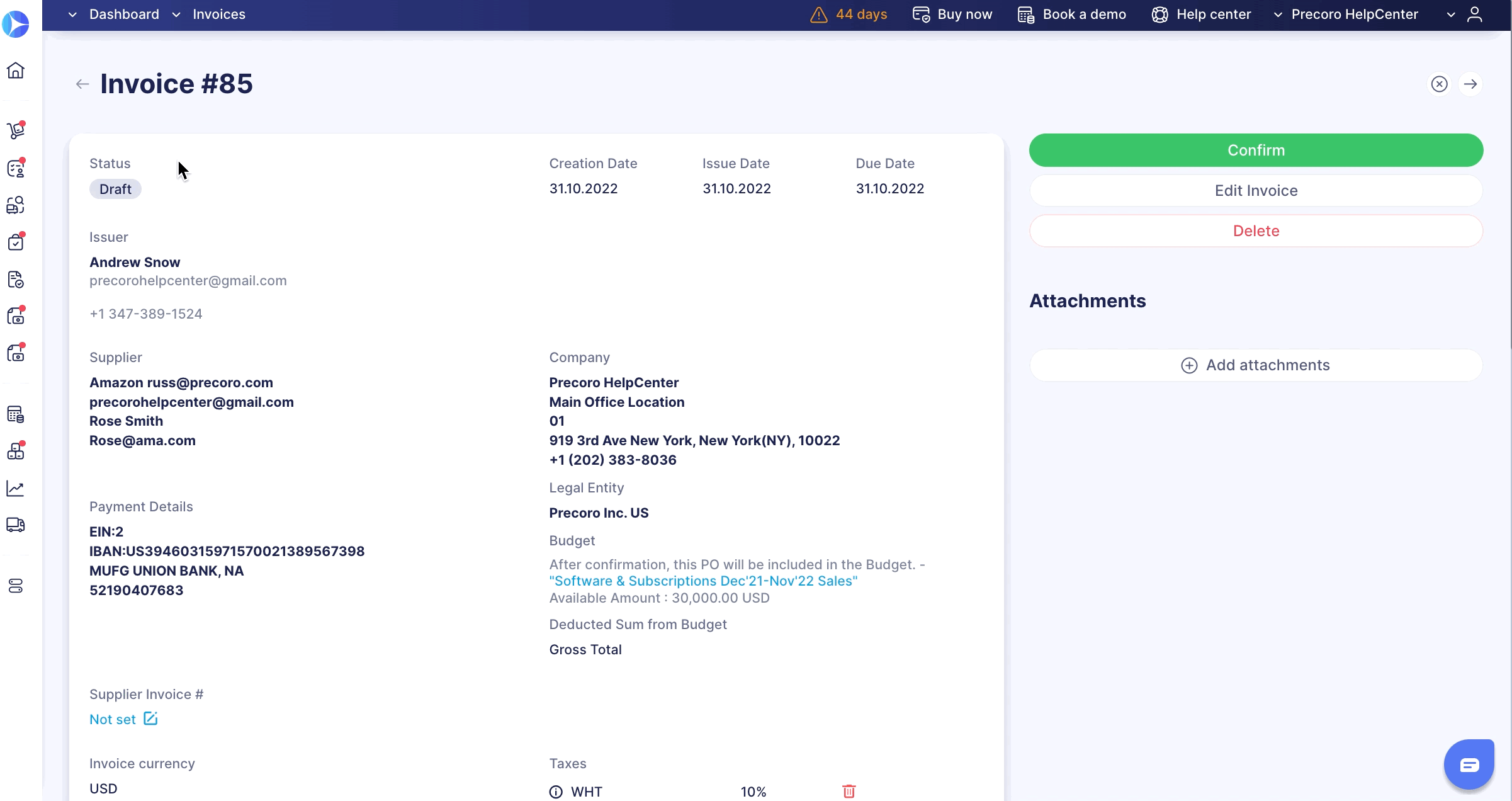Click the bank account number 52190407683

click(137, 590)
